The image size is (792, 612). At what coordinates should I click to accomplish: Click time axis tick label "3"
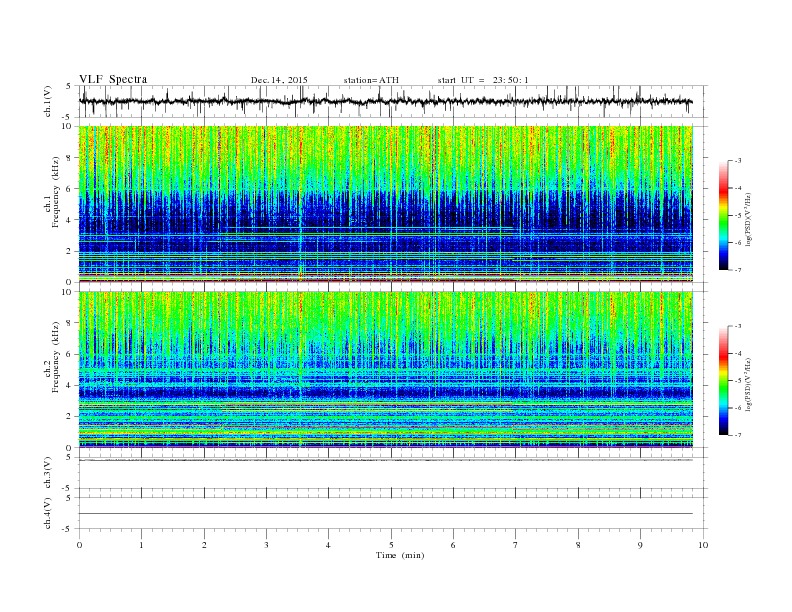(x=266, y=545)
